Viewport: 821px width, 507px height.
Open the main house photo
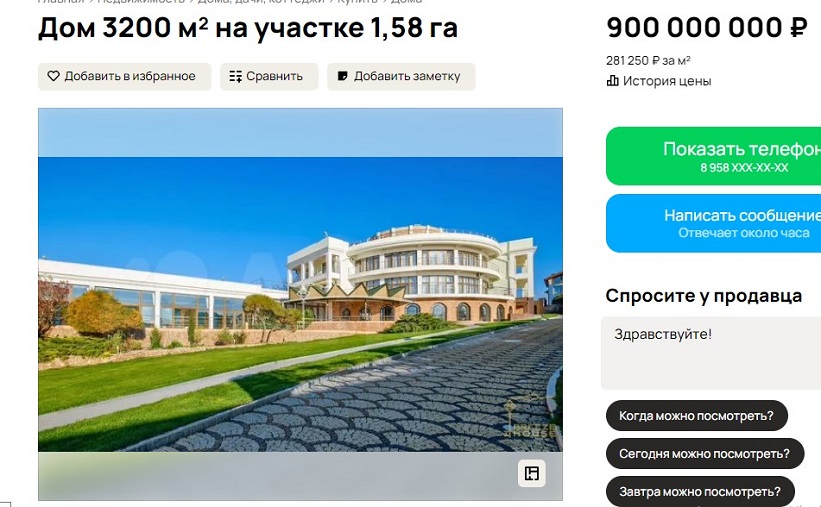pyautogui.click(x=301, y=304)
